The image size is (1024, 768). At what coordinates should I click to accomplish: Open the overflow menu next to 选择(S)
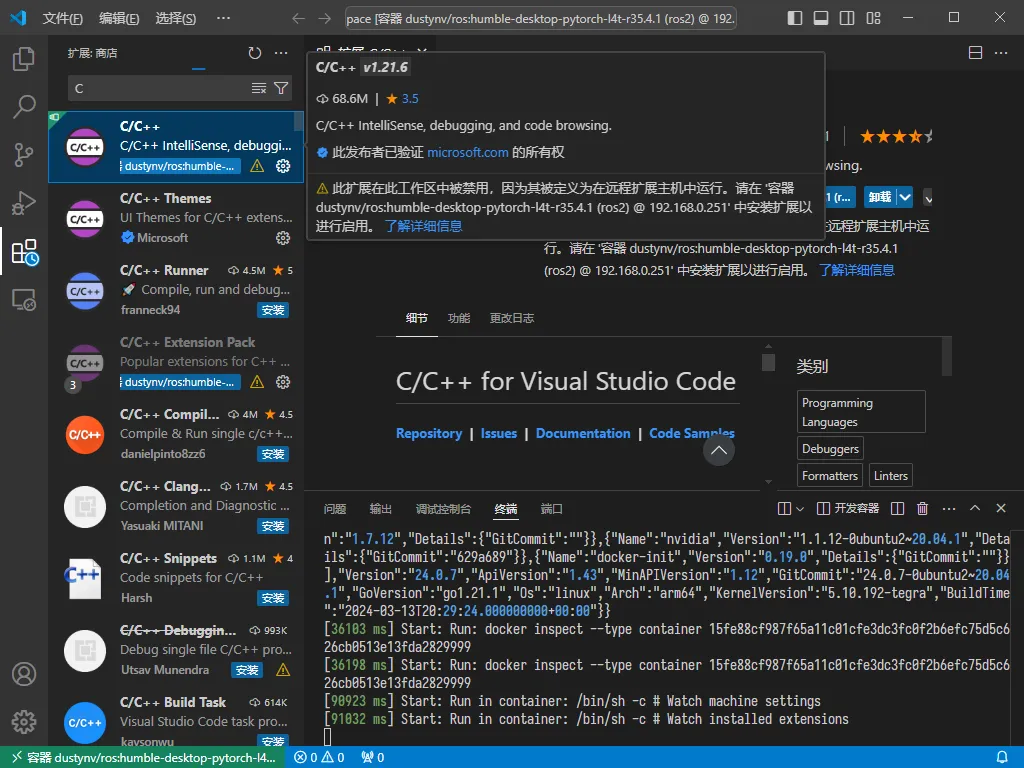click(x=223, y=18)
